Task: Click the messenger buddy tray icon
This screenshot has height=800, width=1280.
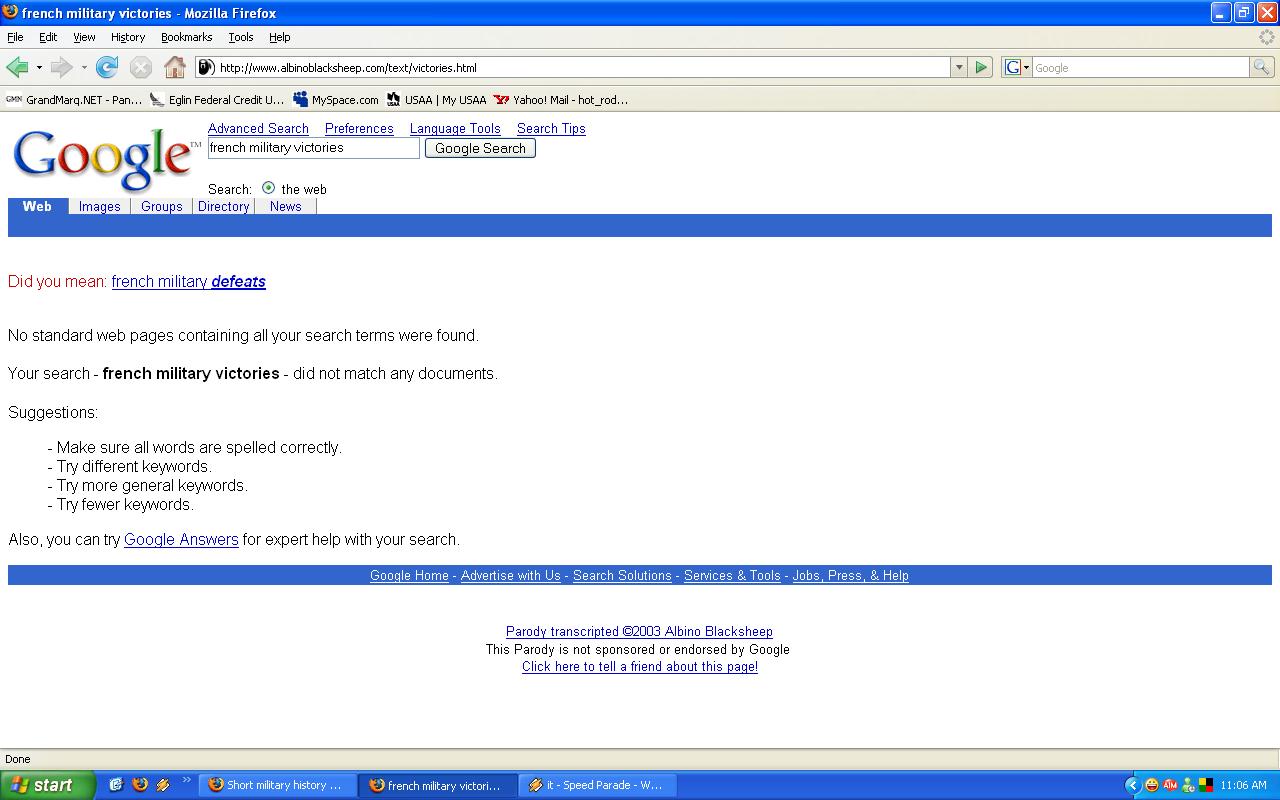Action: click(x=1188, y=785)
